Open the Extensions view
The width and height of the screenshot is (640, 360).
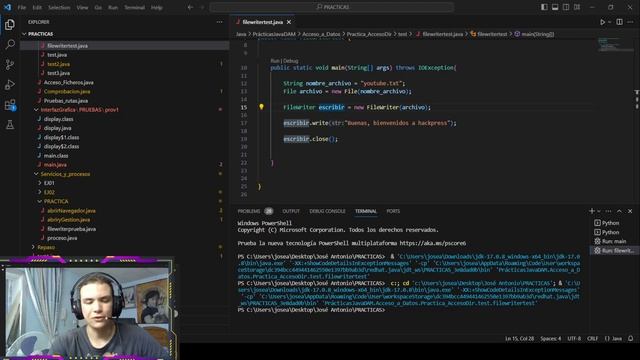[10, 105]
